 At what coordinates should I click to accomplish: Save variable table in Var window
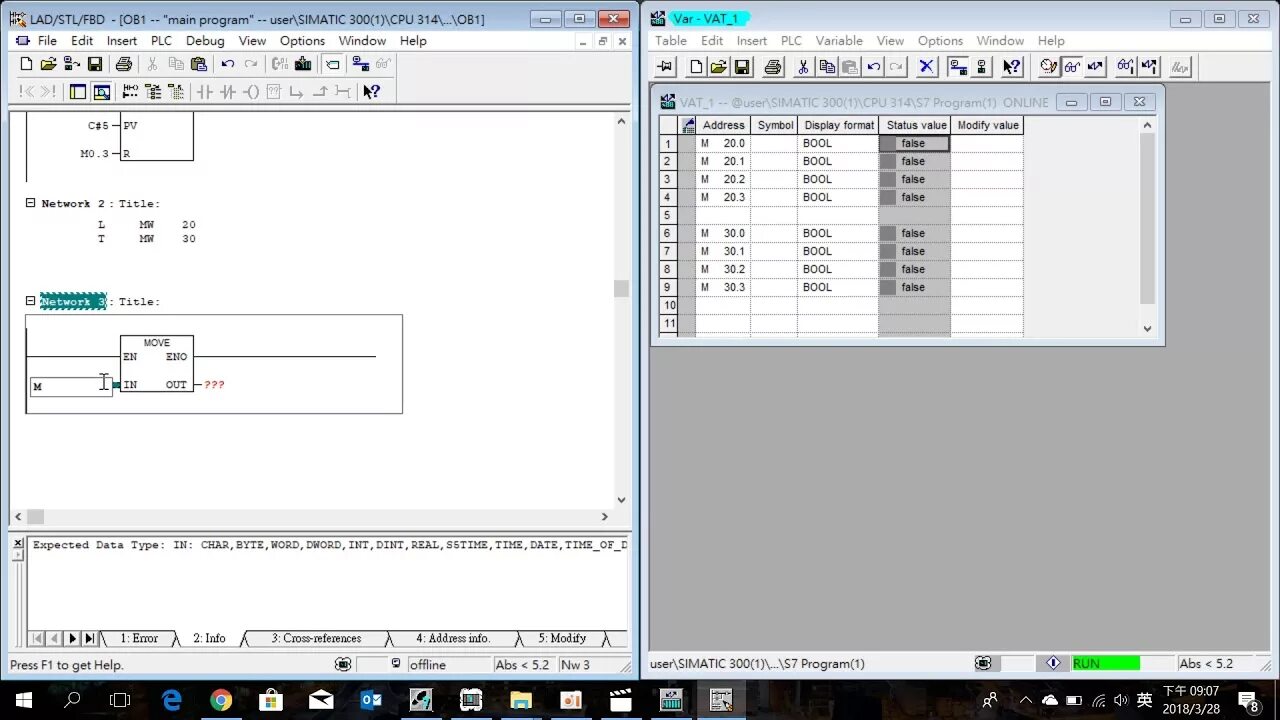(x=742, y=67)
